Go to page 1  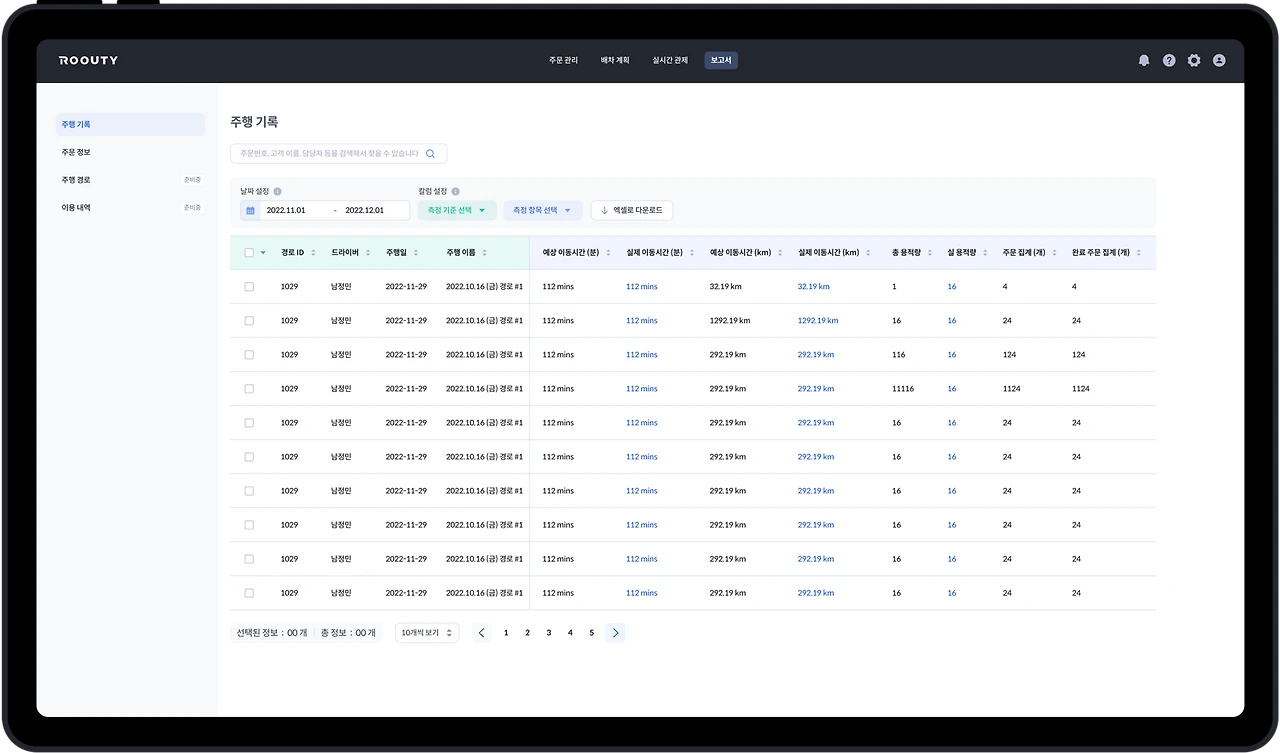(x=506, y=633)
